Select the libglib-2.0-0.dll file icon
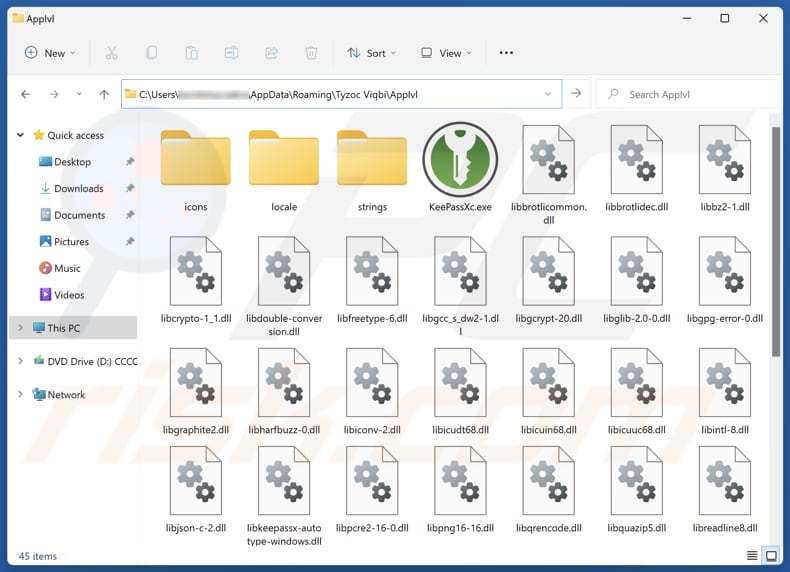Image resolution: width=790 pixels, height=572 pixels. tap(637, 271)
